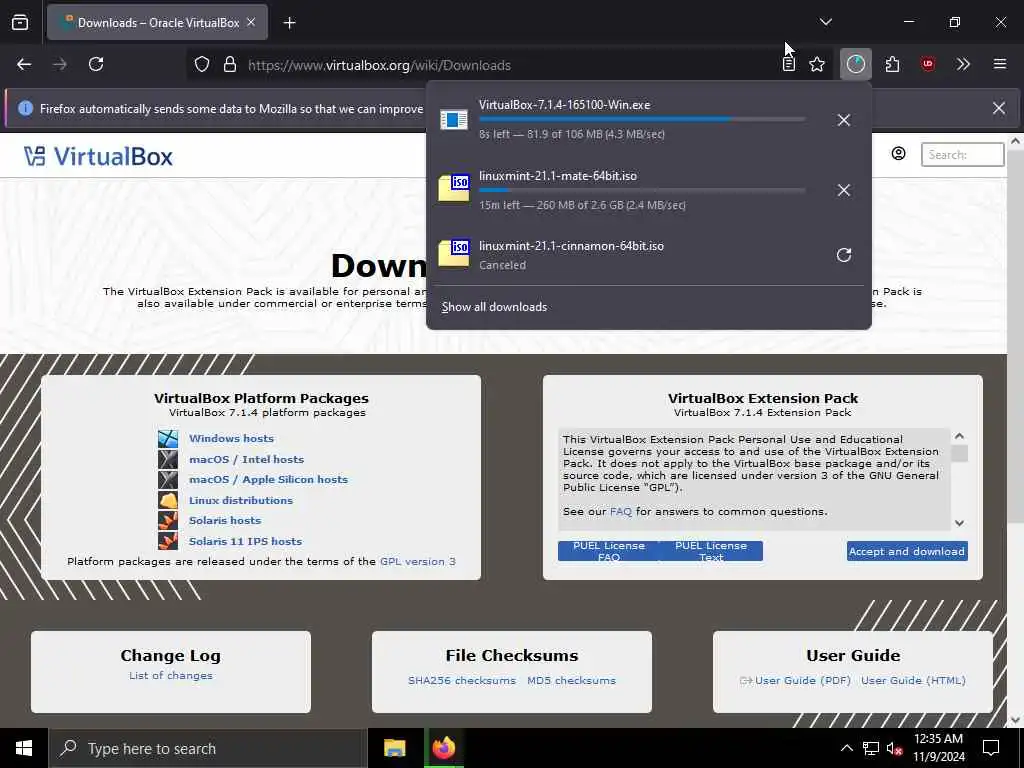
Task: Retry linuxmint cinnamon iso download
Action: click(844, 255)
